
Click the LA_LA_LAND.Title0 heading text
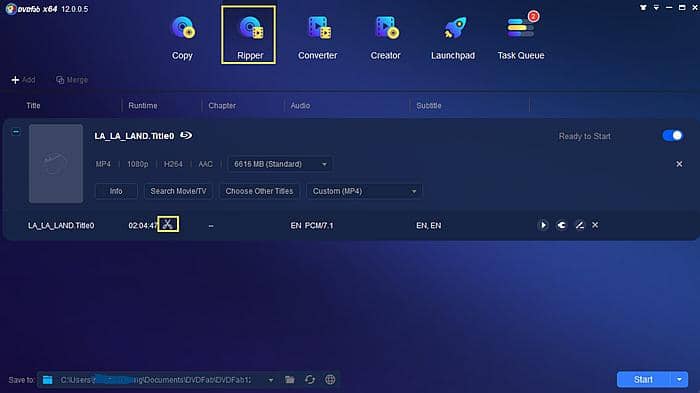[x=134, y=136]
